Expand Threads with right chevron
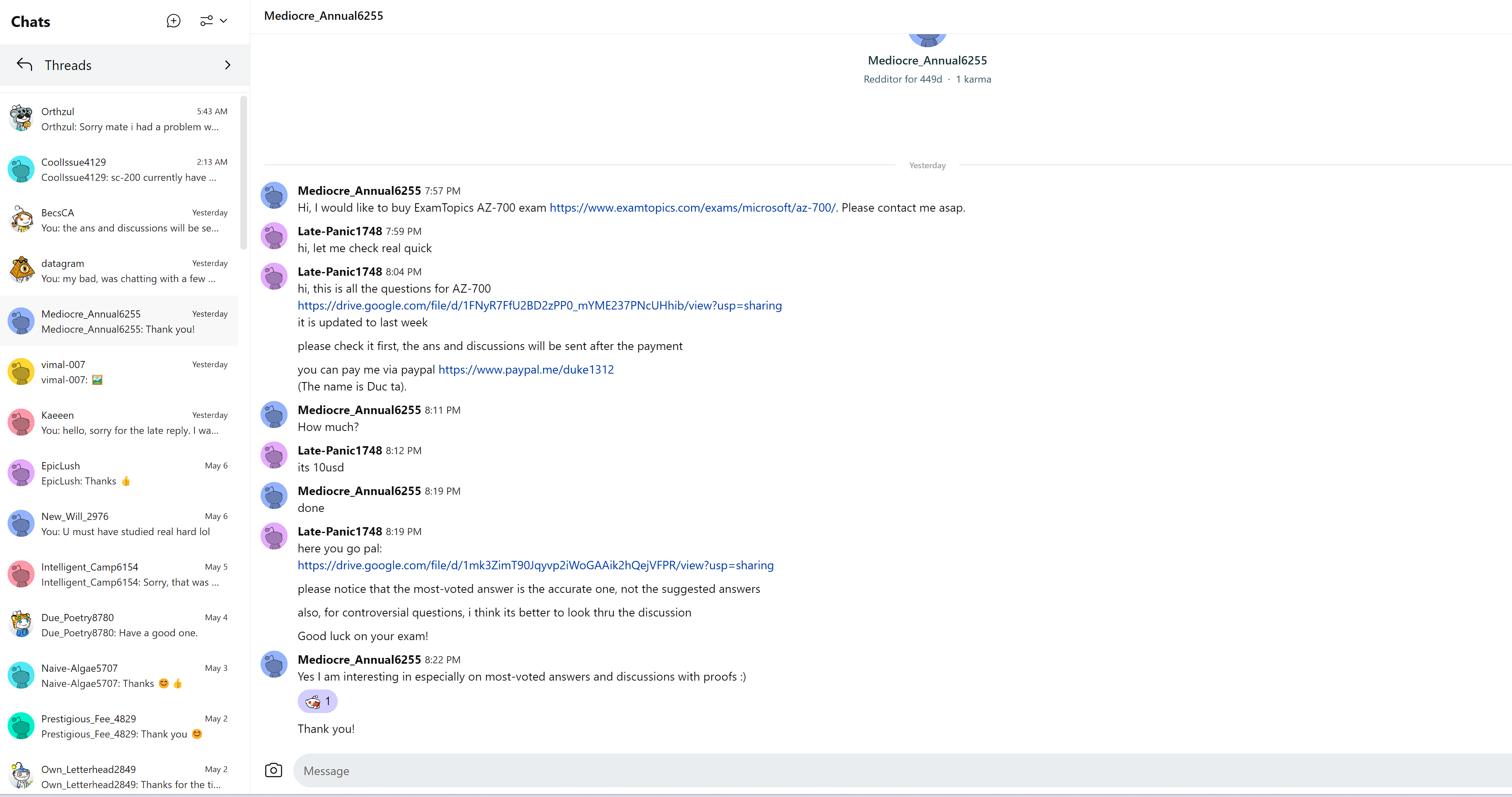Screen dimensions: 1512x797 tap(228, 65)
